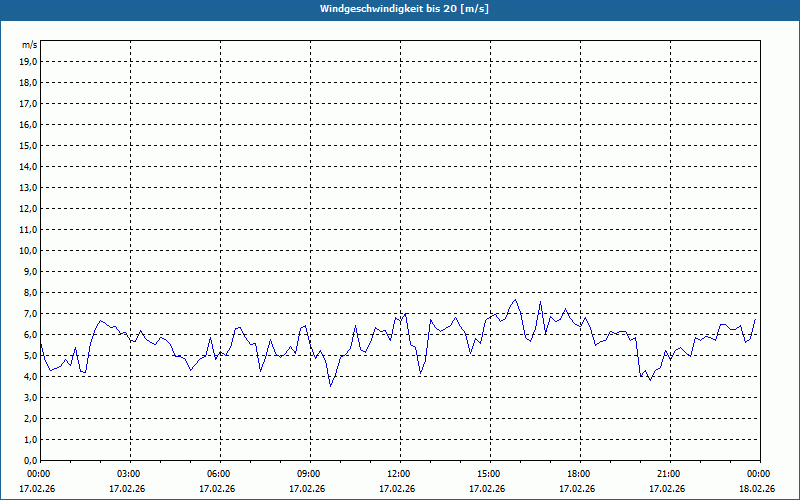800x500 pixels.
Task: Click the 18:00 time label
Action: pyautogui.click(x=580, y=474)
